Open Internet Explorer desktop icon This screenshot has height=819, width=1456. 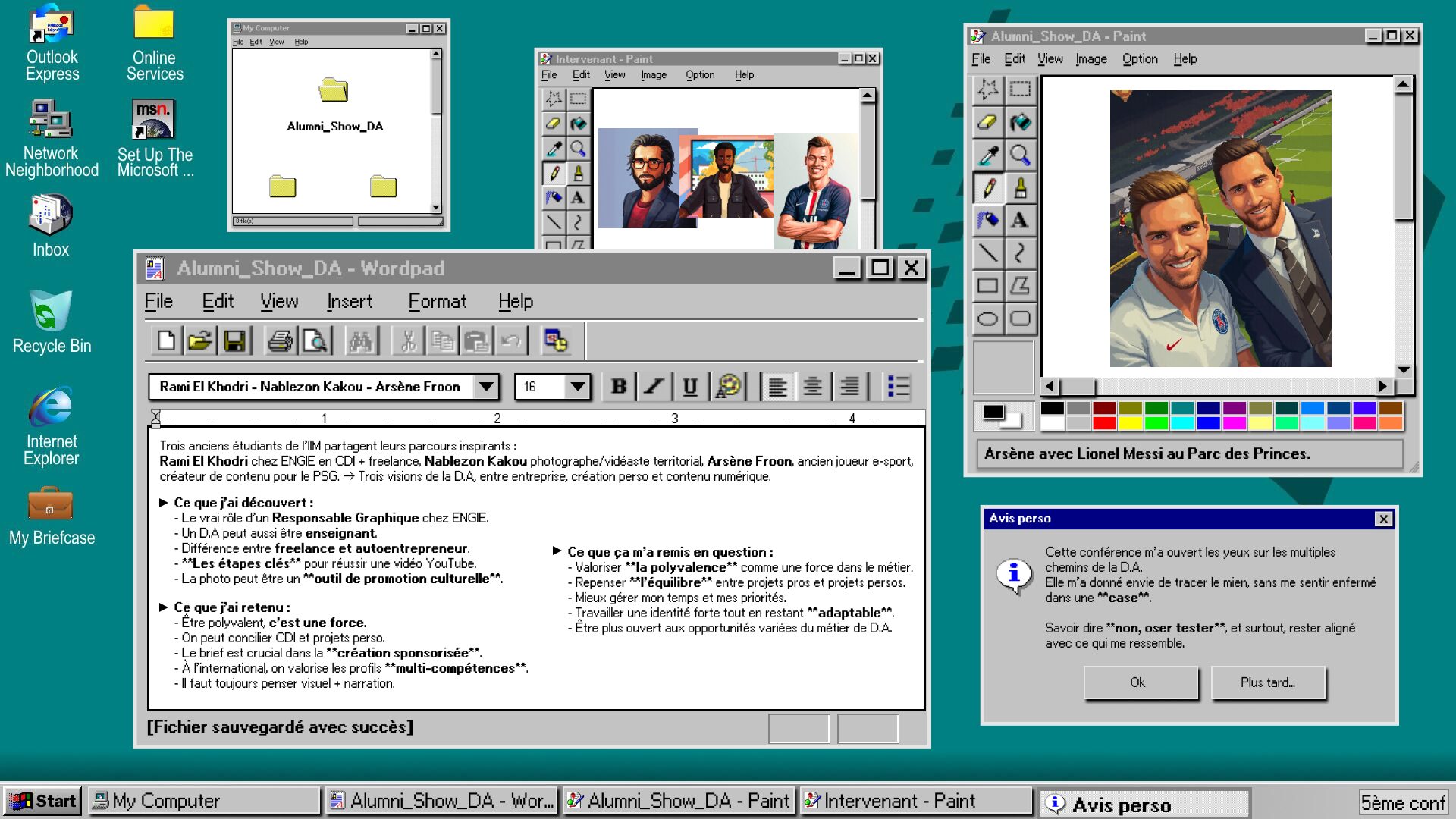[51, 426]
